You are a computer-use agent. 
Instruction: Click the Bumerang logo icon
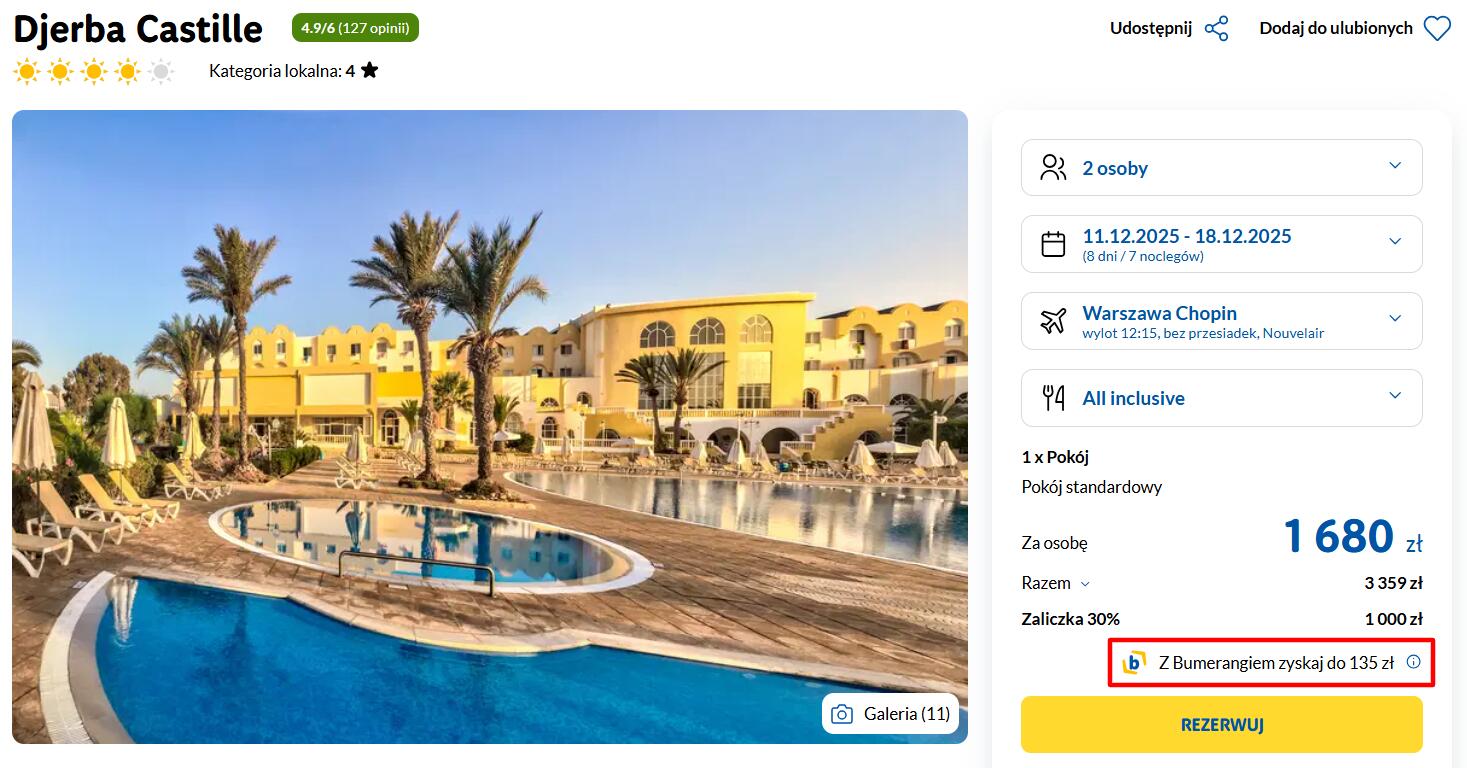pos(1134,662)
